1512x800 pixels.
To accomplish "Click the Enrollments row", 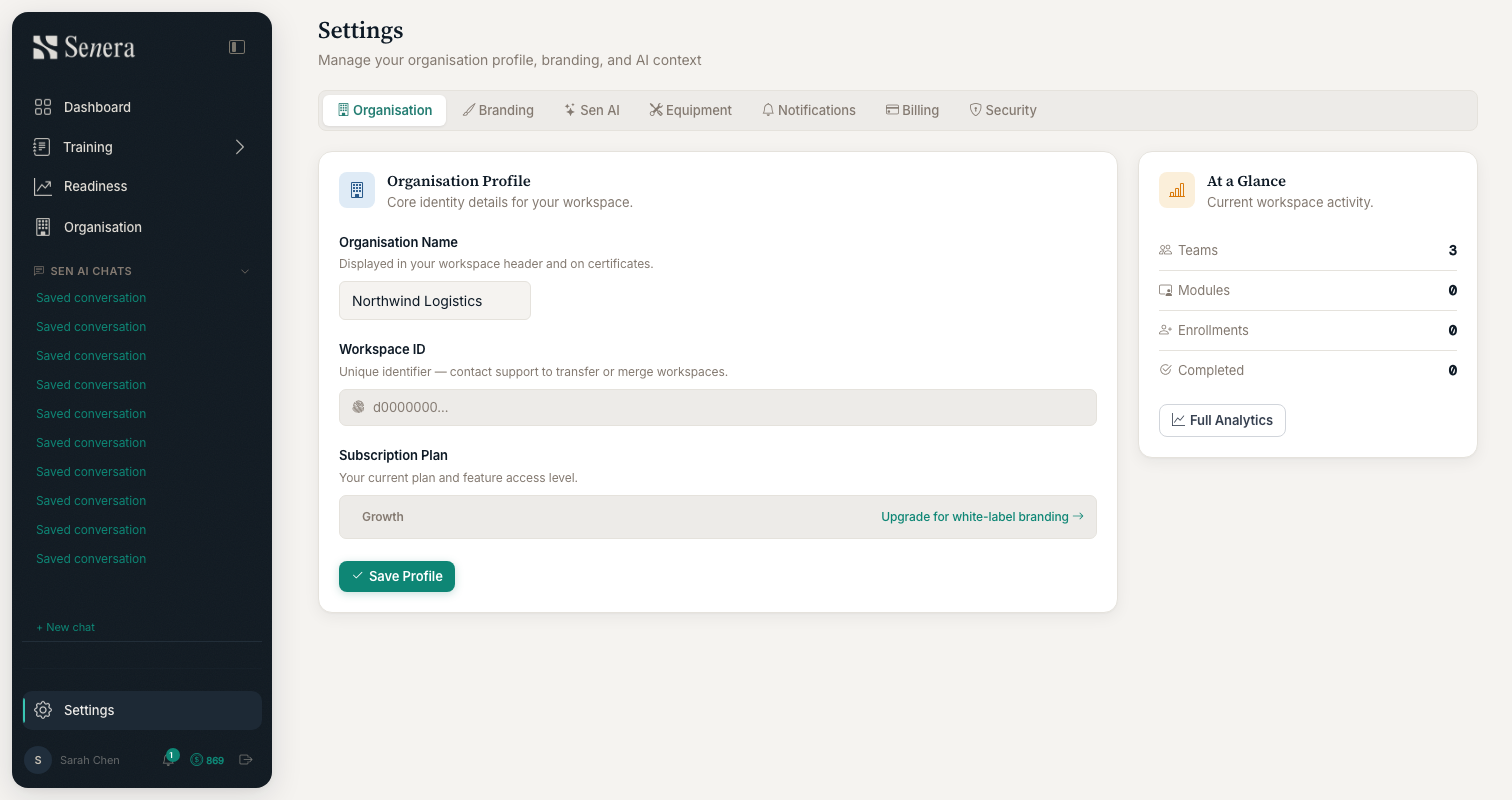I will coord(1308,330).
